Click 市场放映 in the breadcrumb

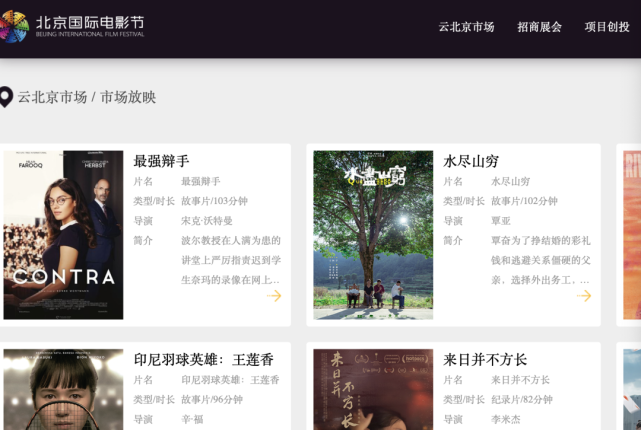128,97
